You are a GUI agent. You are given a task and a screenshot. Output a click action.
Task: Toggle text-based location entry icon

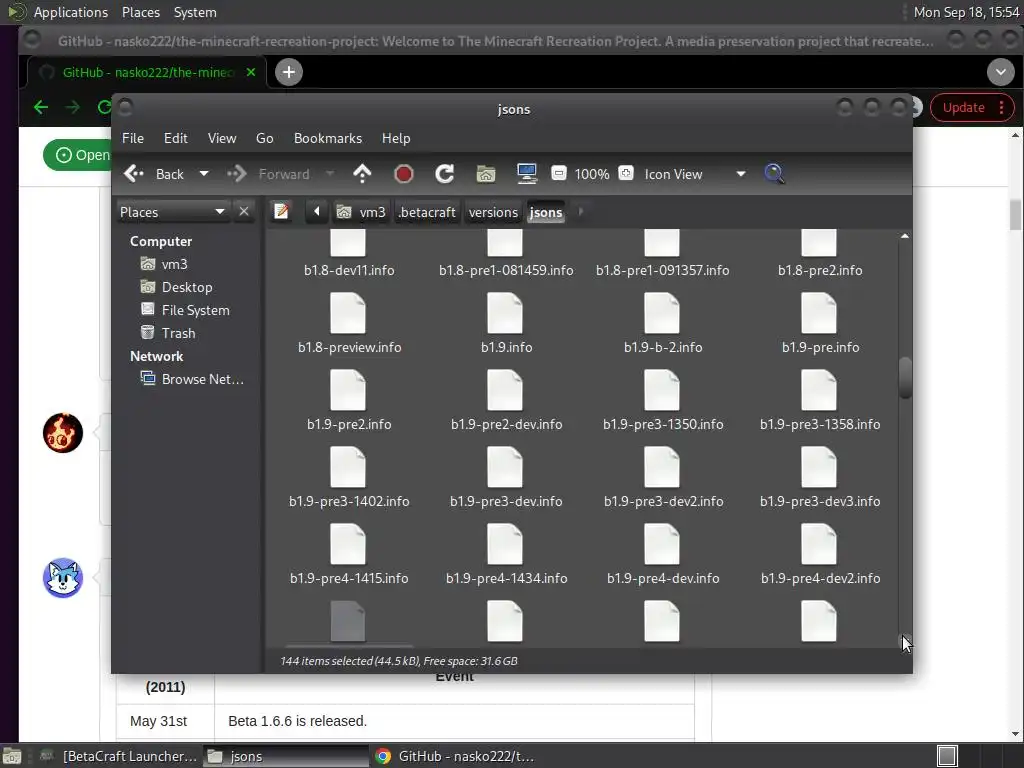coord(281,212)
